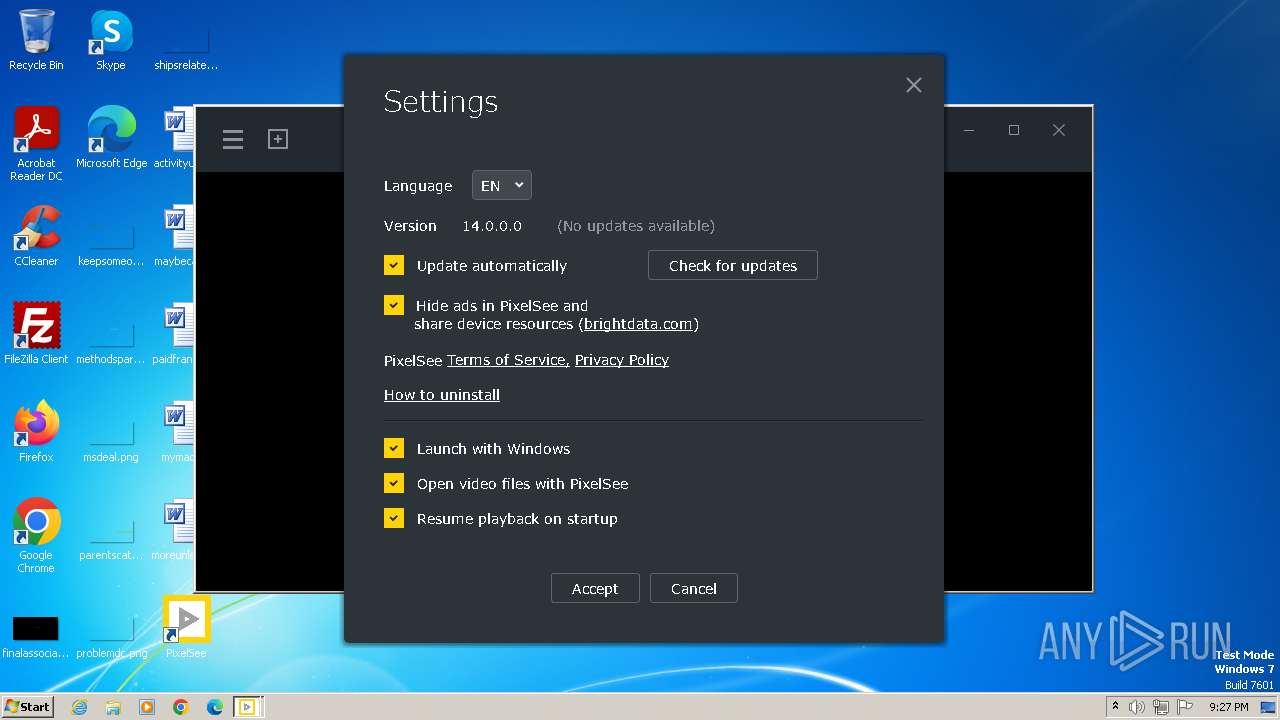The image size is (1280, 720).
Task: Click the Action Center flag tray icon
Action: point(1185,707)
